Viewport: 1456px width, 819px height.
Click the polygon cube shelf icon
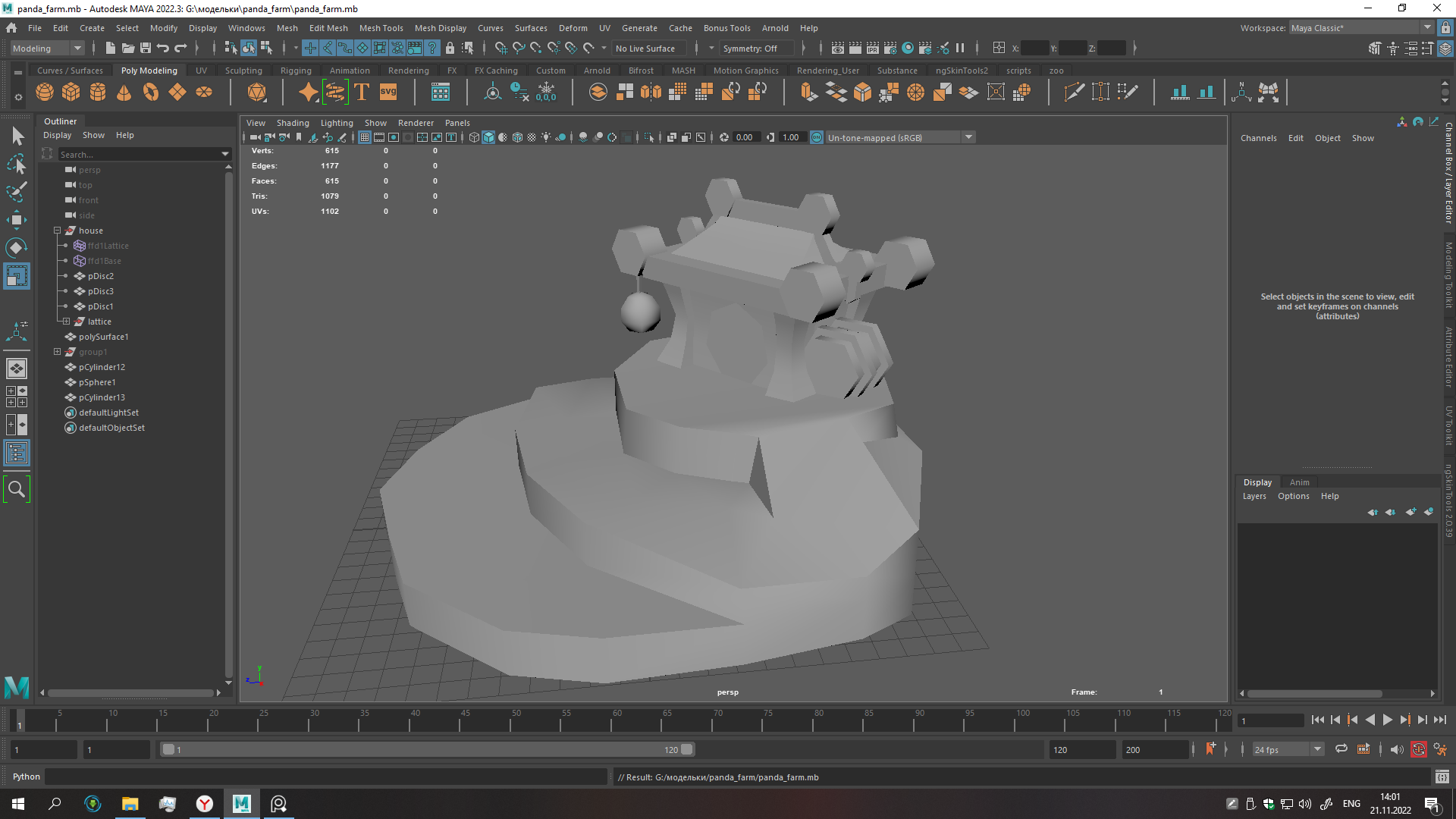pyautogui.click(x=71, y=93)
